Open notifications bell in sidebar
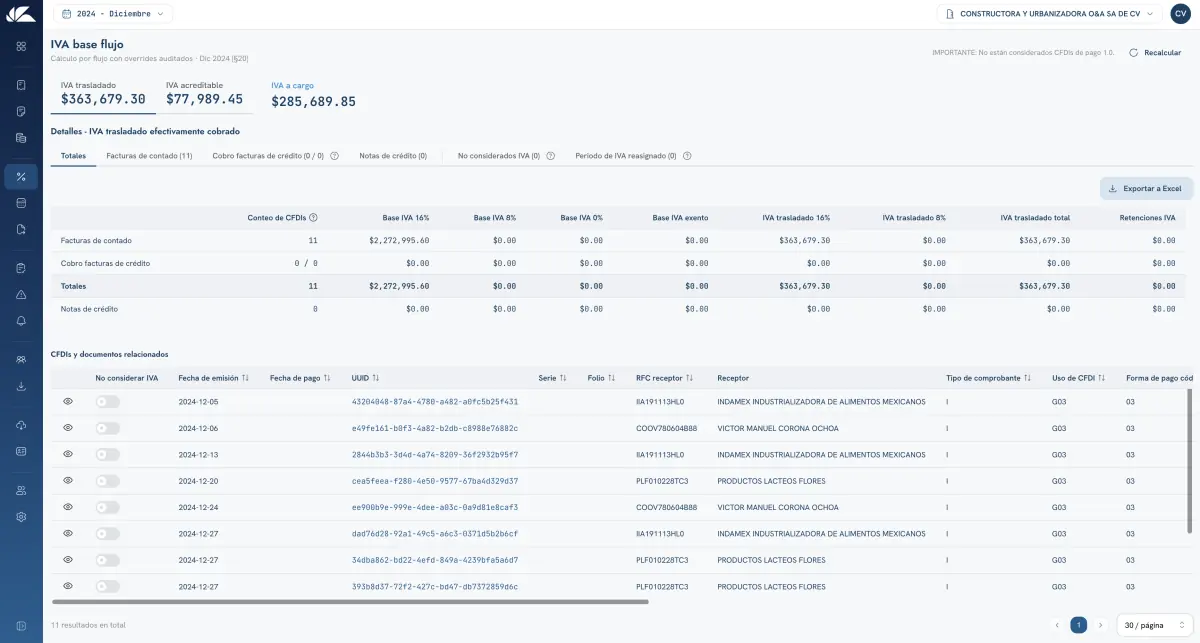The image size is (1200, 643). [21, 321]
